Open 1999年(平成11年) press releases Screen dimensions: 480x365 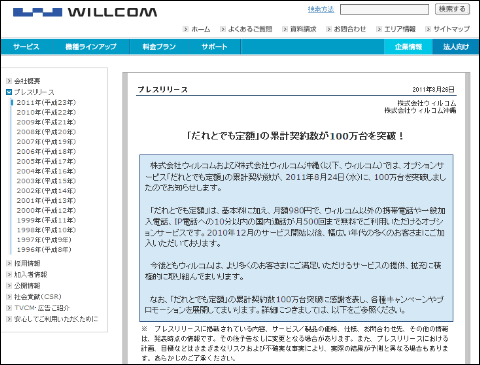point(46,220)
